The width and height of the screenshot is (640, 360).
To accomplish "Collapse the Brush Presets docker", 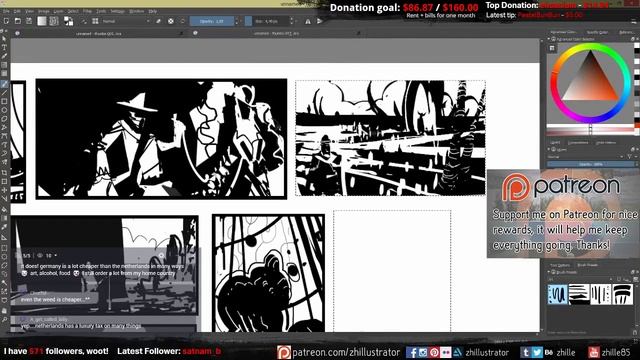I will [x=549, y=272].
